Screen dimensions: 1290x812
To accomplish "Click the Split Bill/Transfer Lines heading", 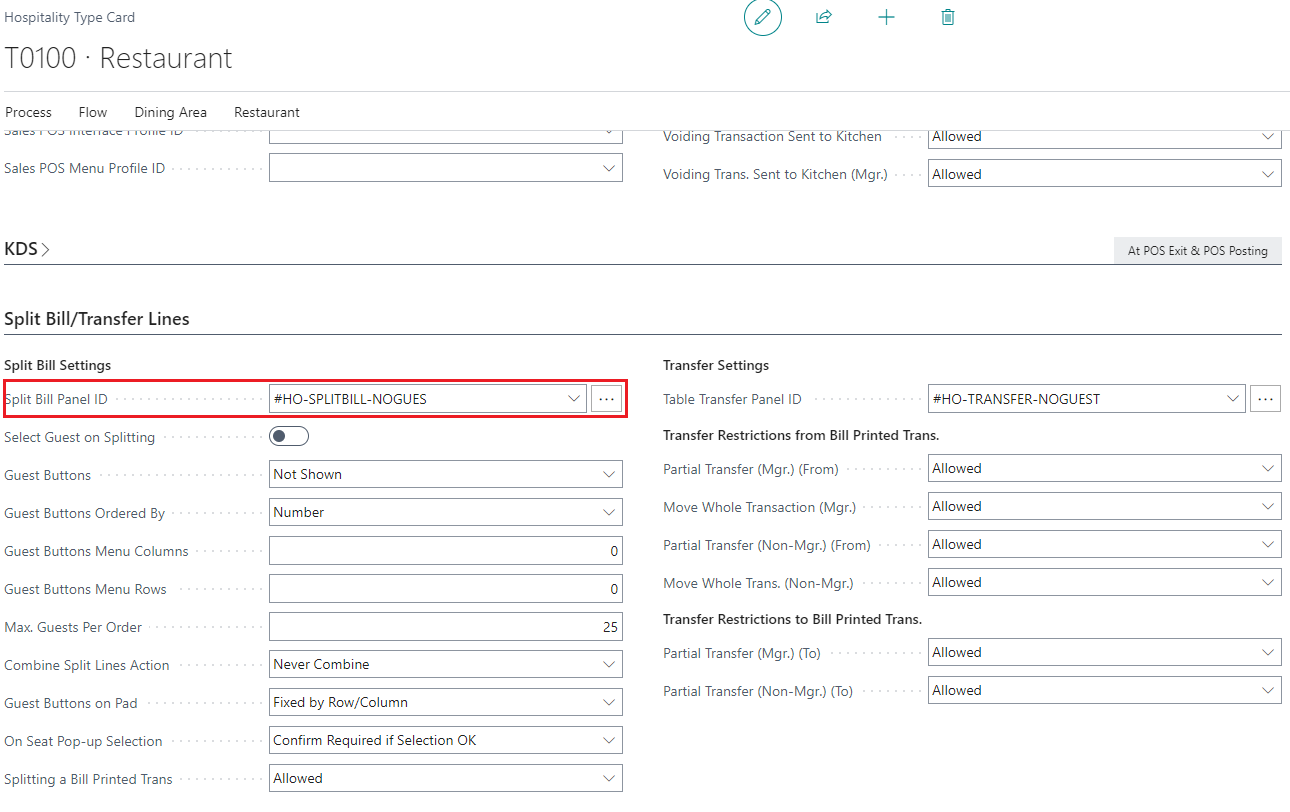I will [x=97, y=319].
